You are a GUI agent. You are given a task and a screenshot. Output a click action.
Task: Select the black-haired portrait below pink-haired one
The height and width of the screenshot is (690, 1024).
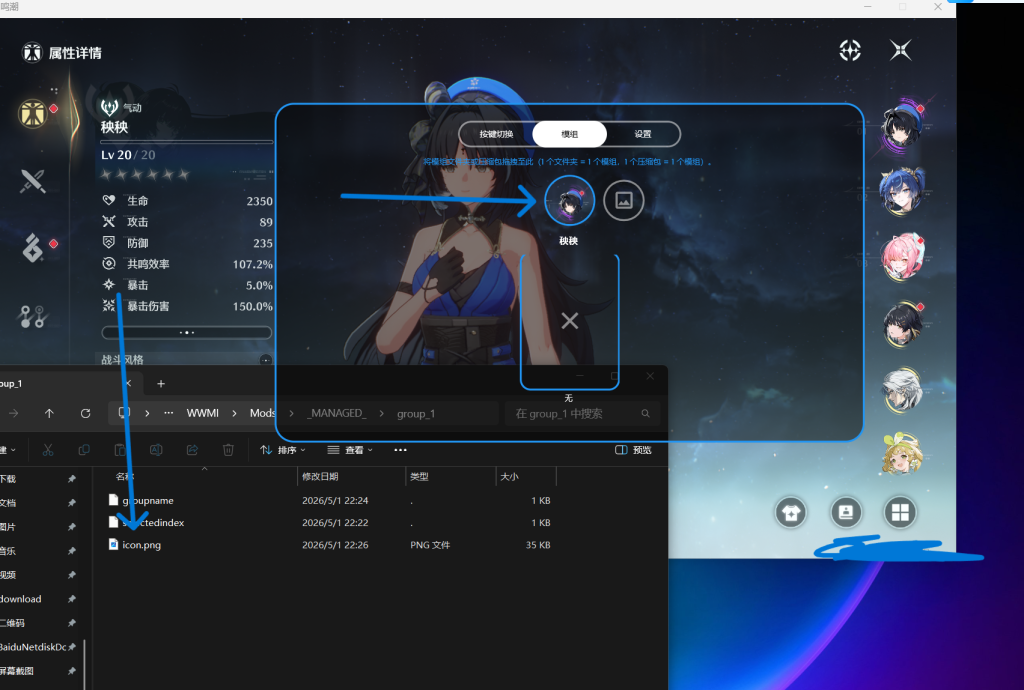(902, 324)
